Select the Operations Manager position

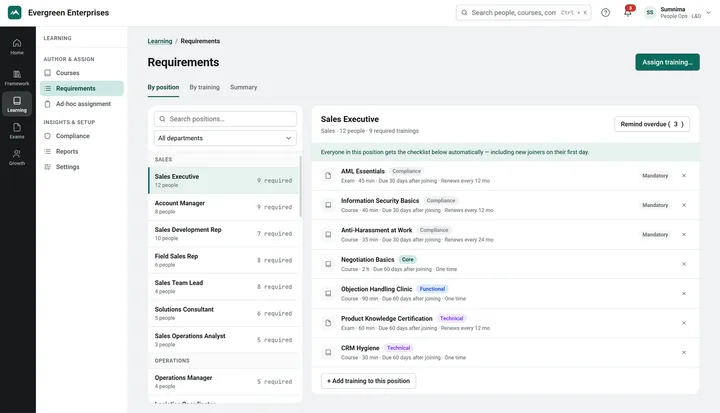(223, 382)
